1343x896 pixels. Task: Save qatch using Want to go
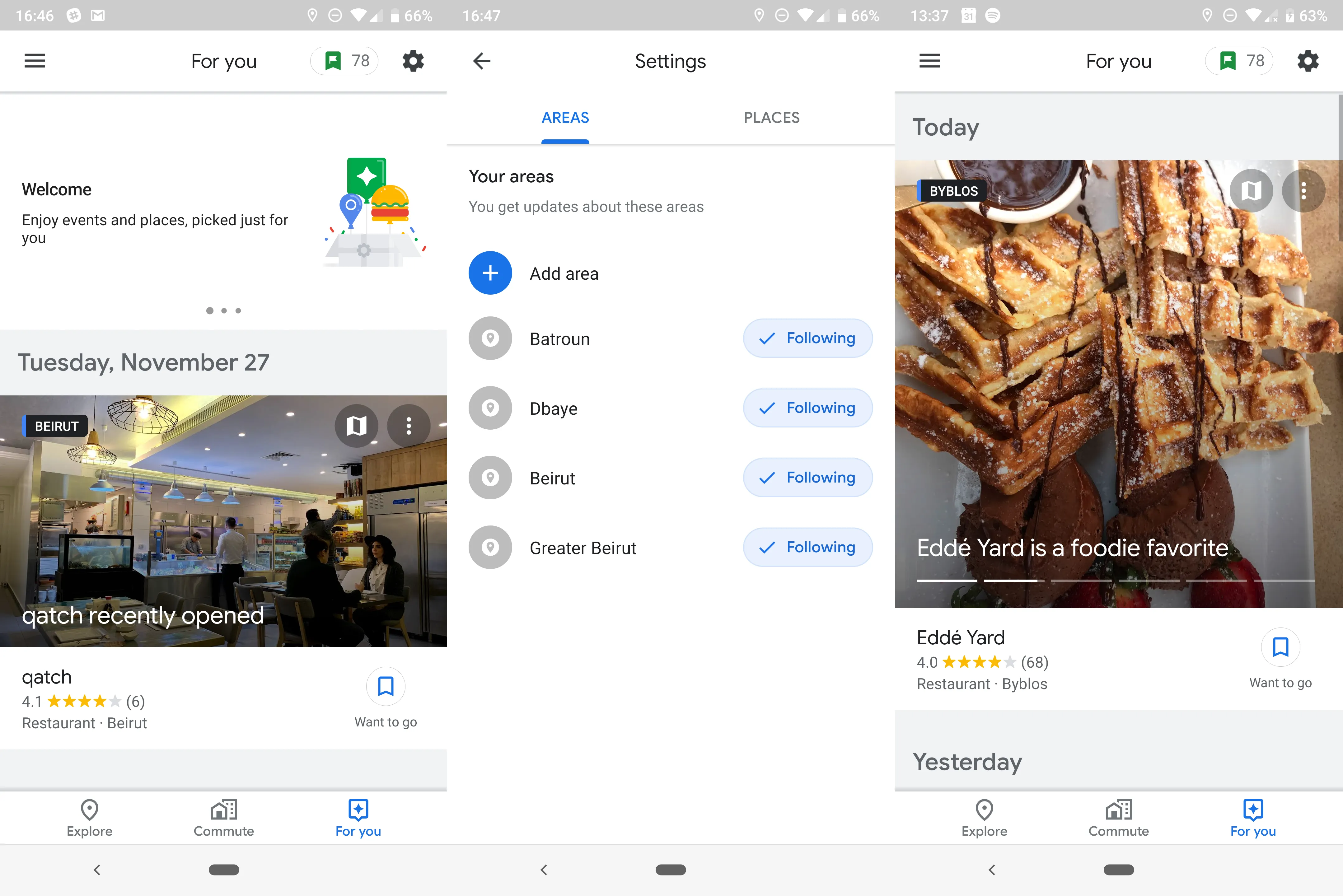click(x=386, y=686)
